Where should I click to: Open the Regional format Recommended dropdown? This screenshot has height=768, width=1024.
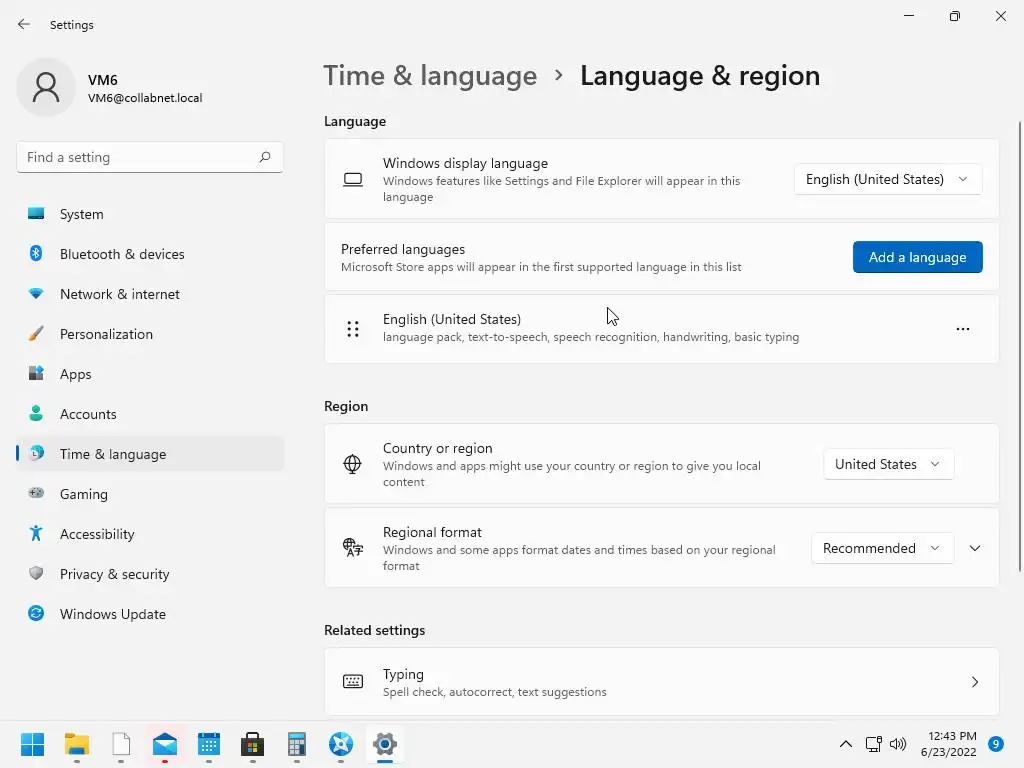coord(882,548)
